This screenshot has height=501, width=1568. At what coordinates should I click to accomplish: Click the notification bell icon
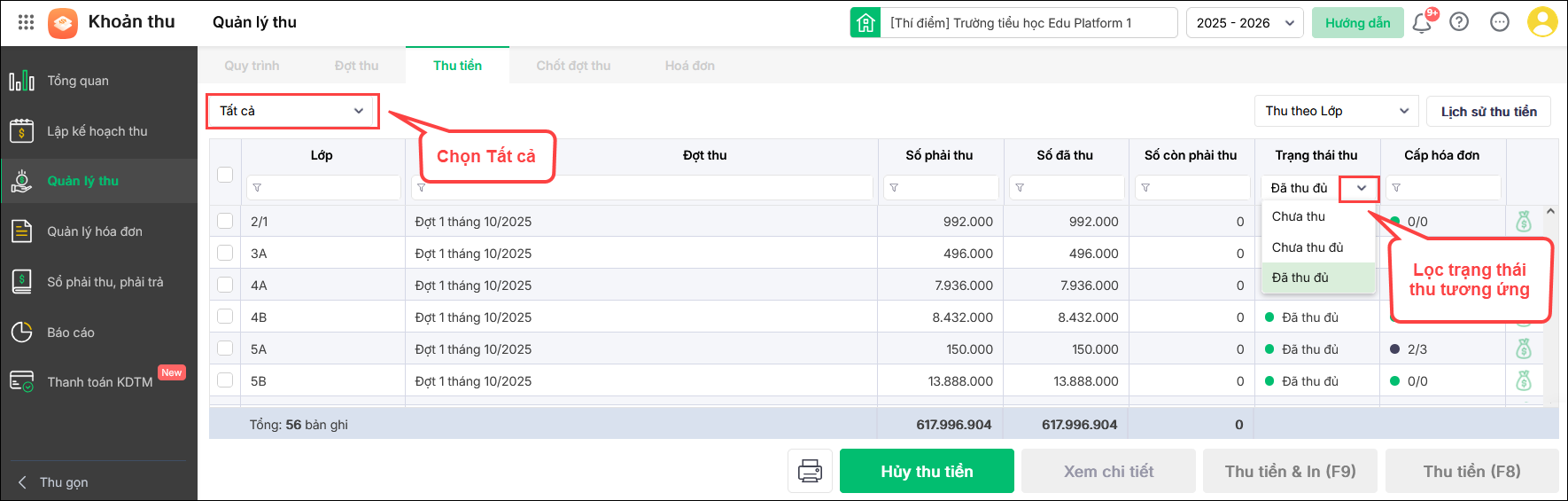[1422, 23]
